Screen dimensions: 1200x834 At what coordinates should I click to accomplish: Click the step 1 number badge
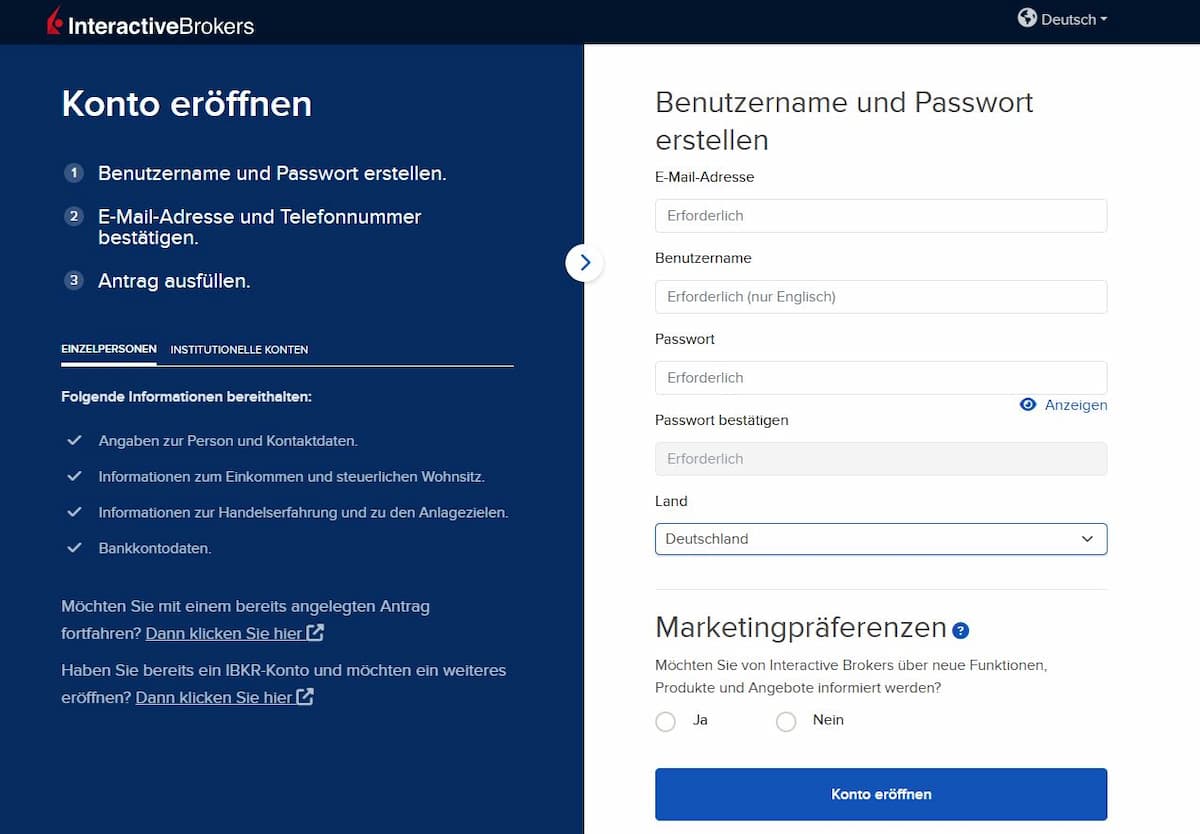[x=73, y=173]
